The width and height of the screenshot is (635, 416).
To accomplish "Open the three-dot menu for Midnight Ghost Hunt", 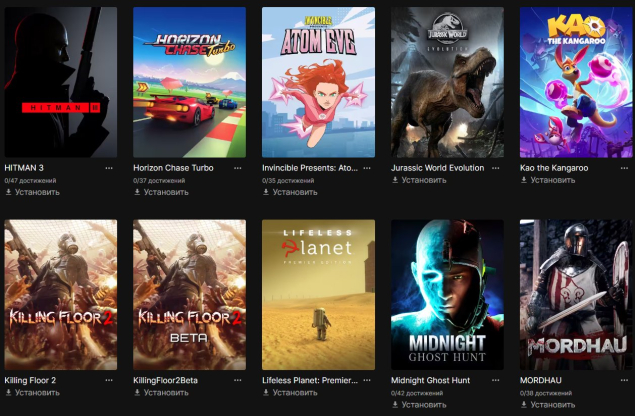I will [496, 380].
